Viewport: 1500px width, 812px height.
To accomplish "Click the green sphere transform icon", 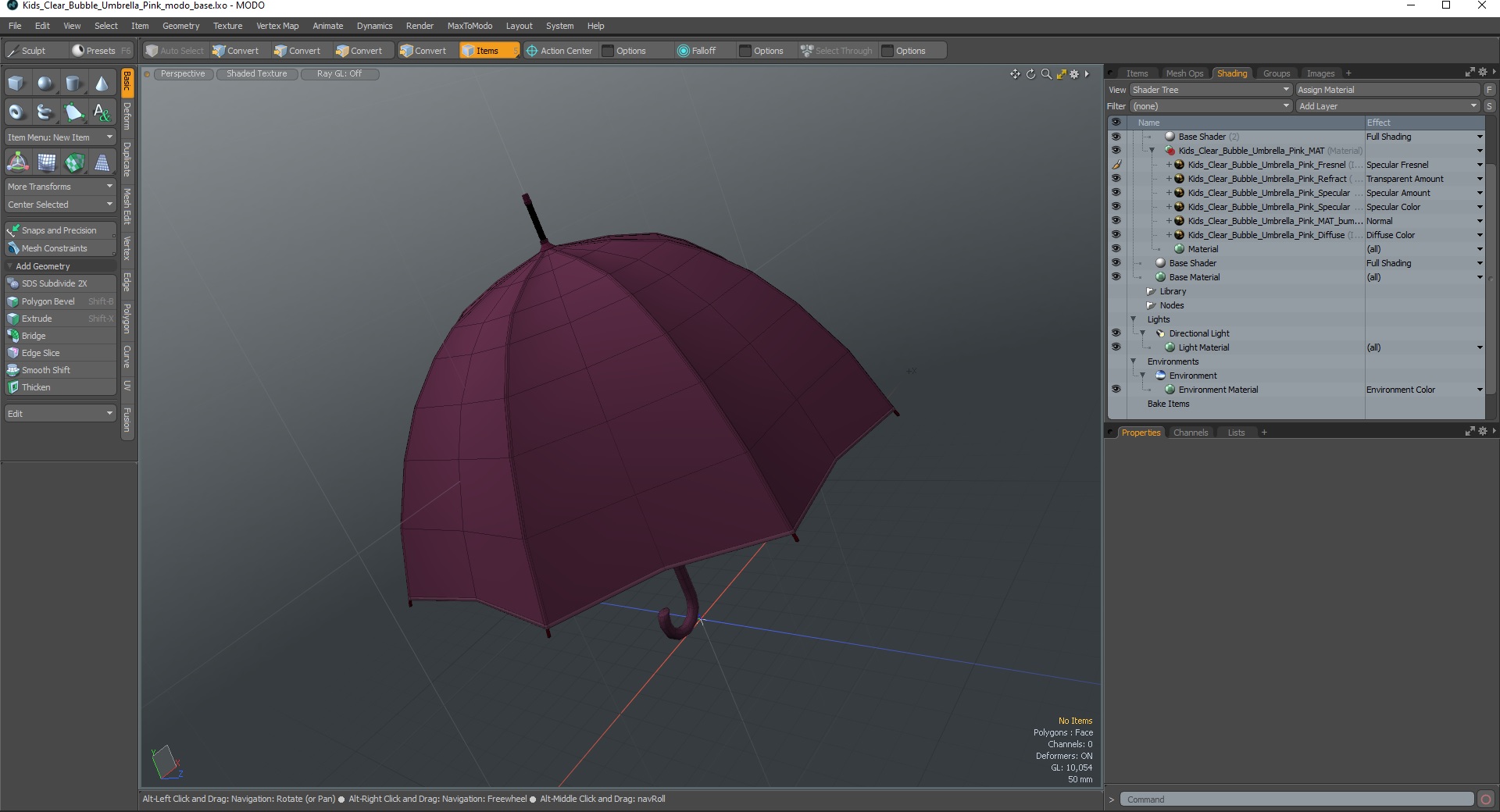I will [x=74, y=162].
